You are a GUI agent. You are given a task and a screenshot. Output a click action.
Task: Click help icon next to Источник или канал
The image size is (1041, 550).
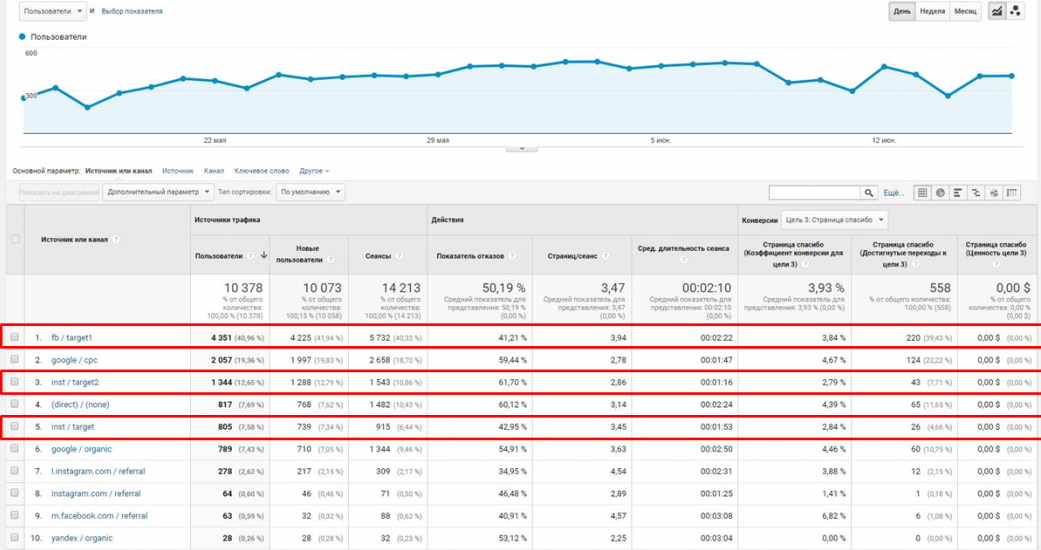pyautogui.click(x=116, y=239)
